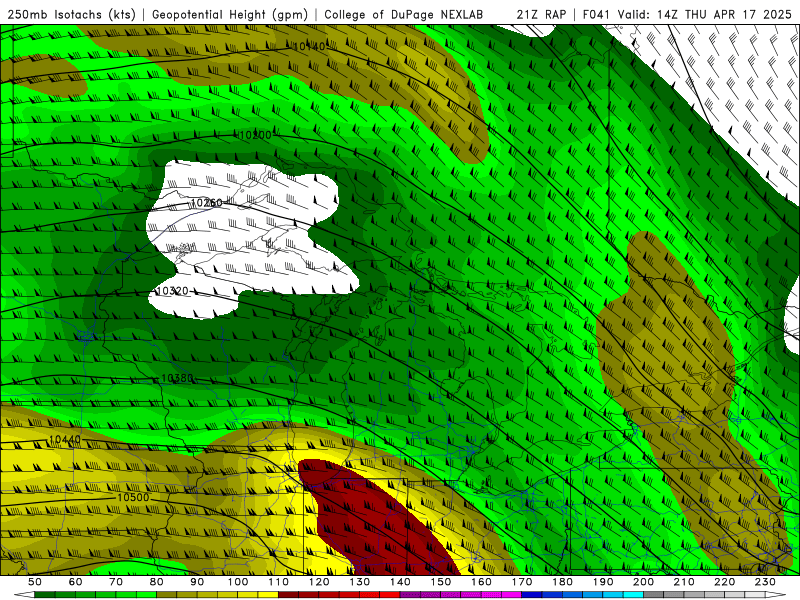This screenshot has height=600, width=800.
Task: Click the 160 value on the color scale
Action: (482, 582)
